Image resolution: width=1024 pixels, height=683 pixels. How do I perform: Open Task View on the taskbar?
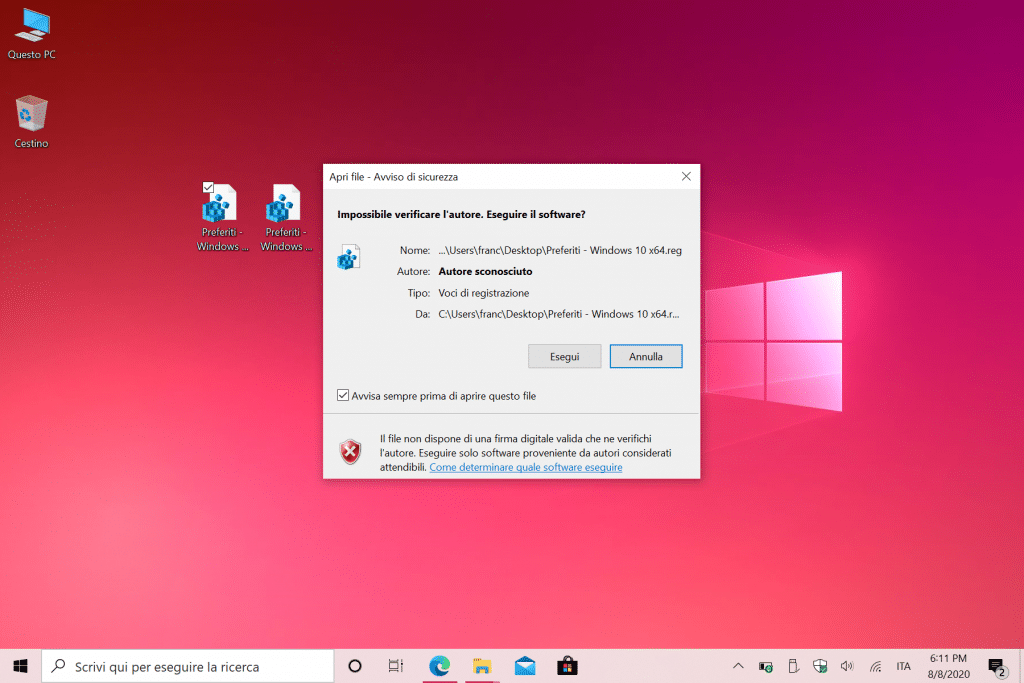396,666
